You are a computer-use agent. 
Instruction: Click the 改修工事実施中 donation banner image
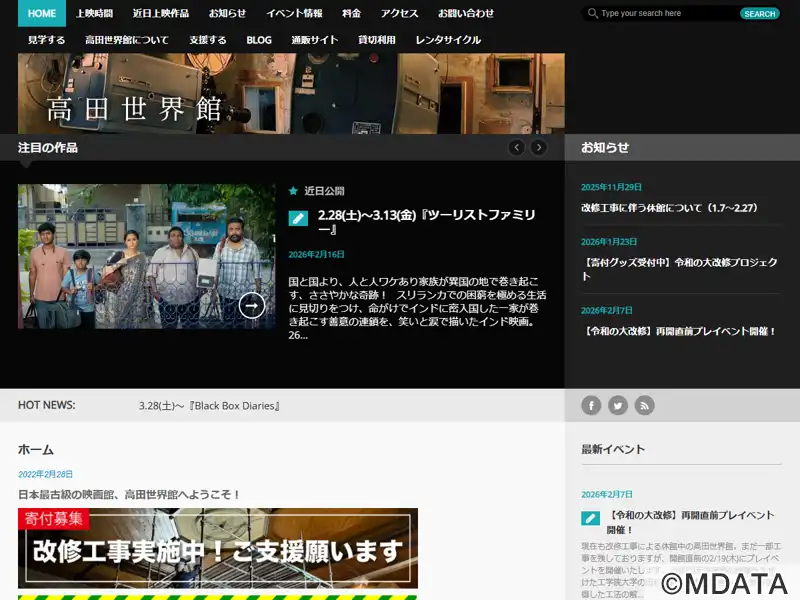tap(218, 548)
